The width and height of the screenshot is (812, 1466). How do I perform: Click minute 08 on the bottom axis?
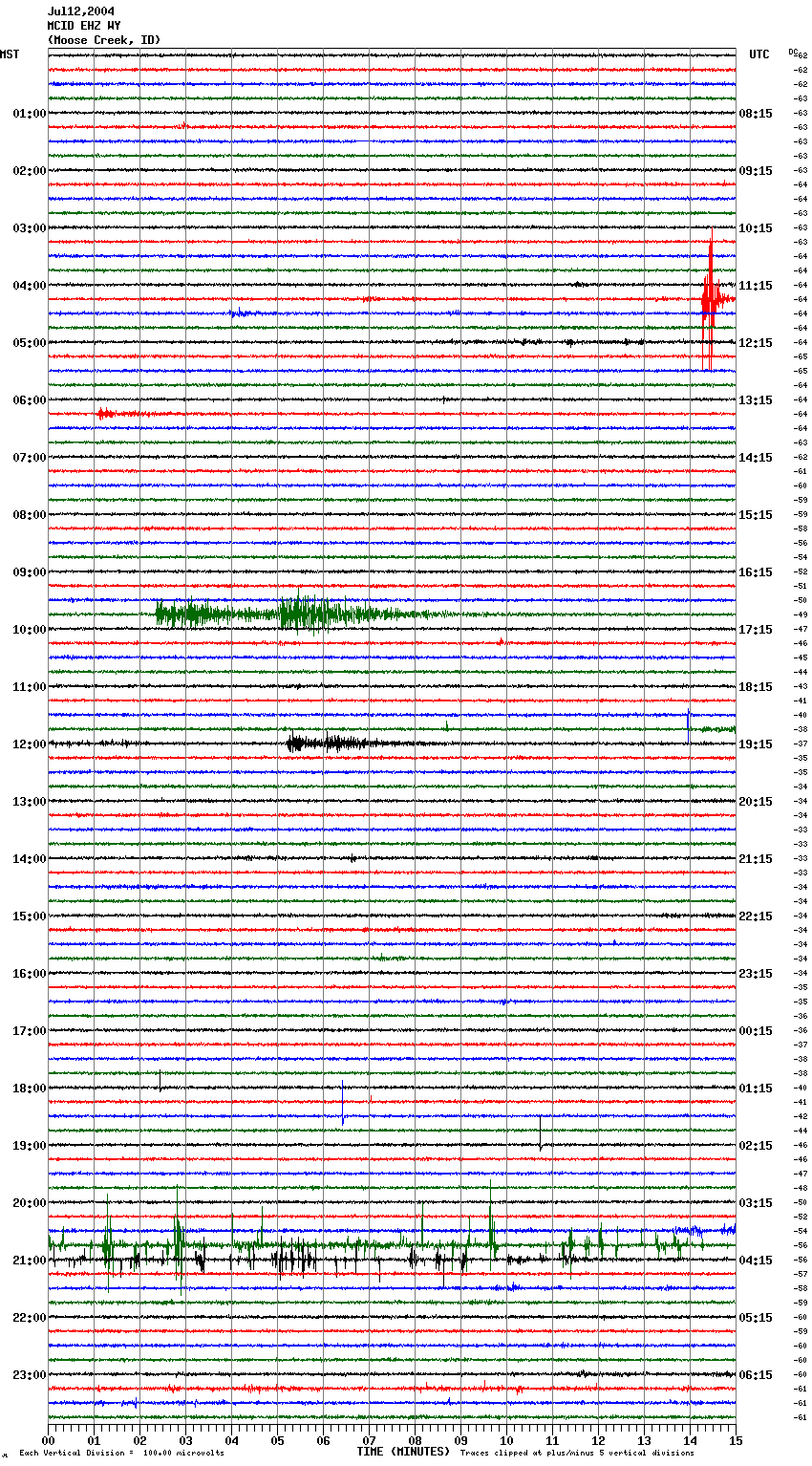click(x=415, y=1440)
